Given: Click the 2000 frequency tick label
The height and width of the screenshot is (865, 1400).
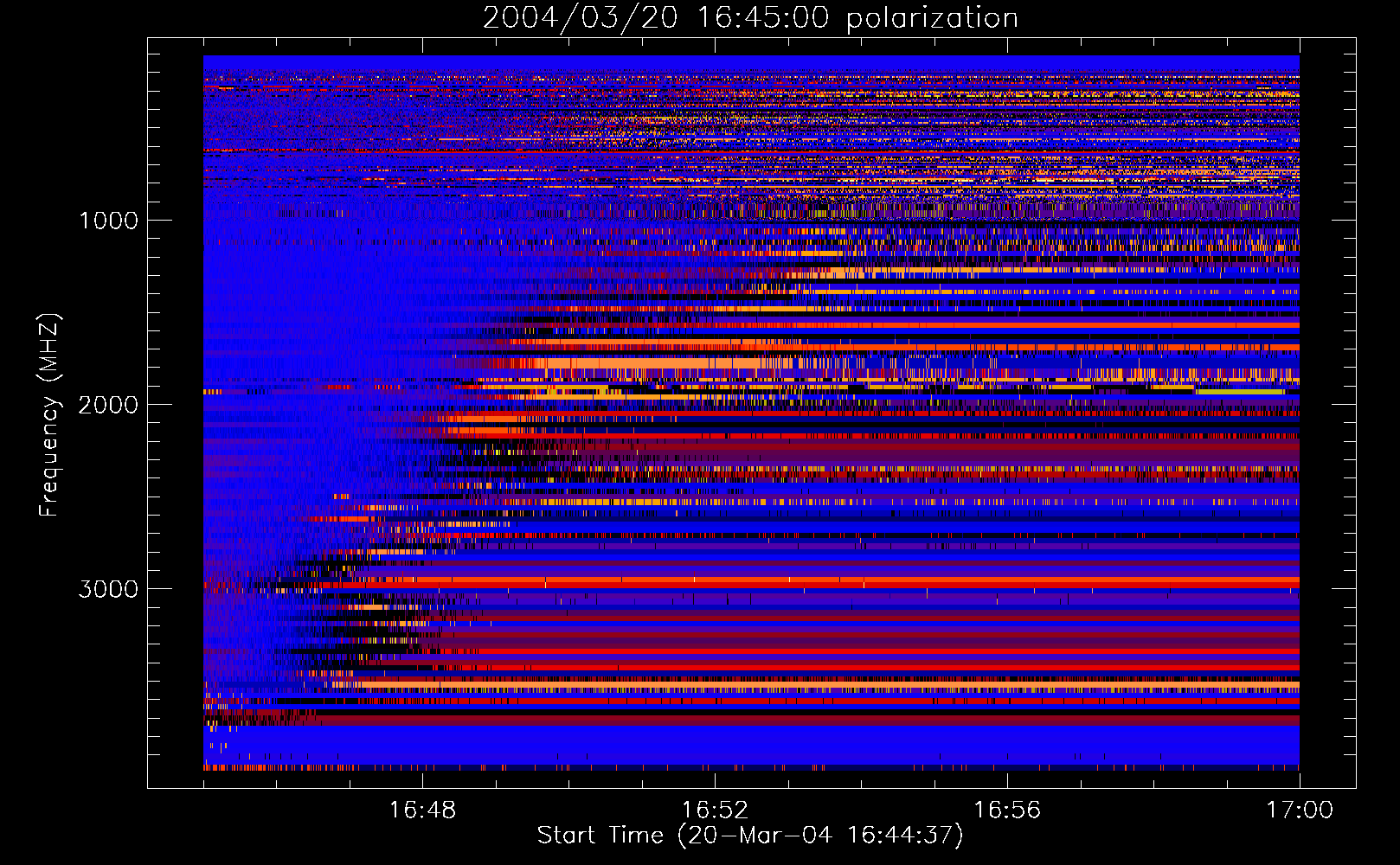Looking at the screenshot, I should point(108,405).
